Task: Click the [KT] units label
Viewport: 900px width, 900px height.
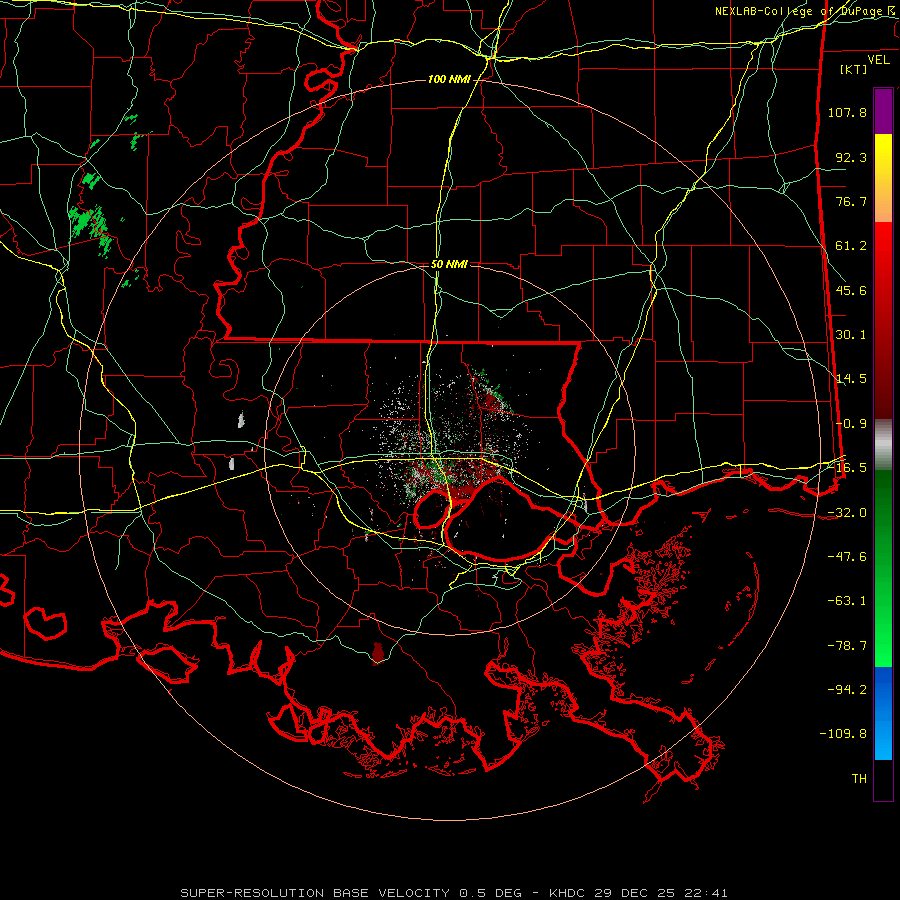Action: coord(854,69)
